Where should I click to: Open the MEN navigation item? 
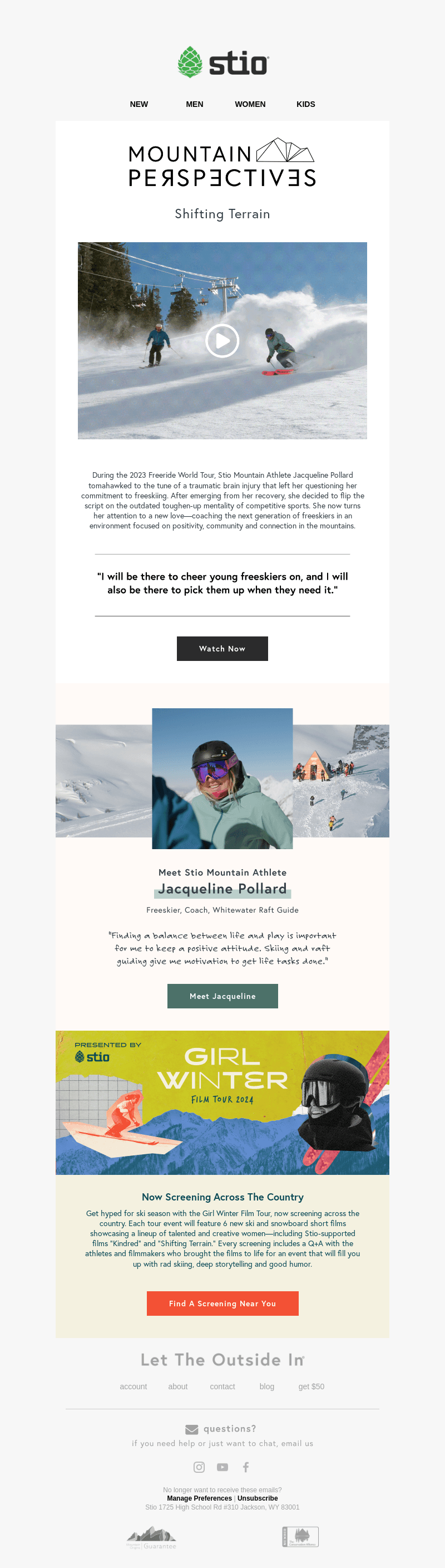tap(195, 104)
